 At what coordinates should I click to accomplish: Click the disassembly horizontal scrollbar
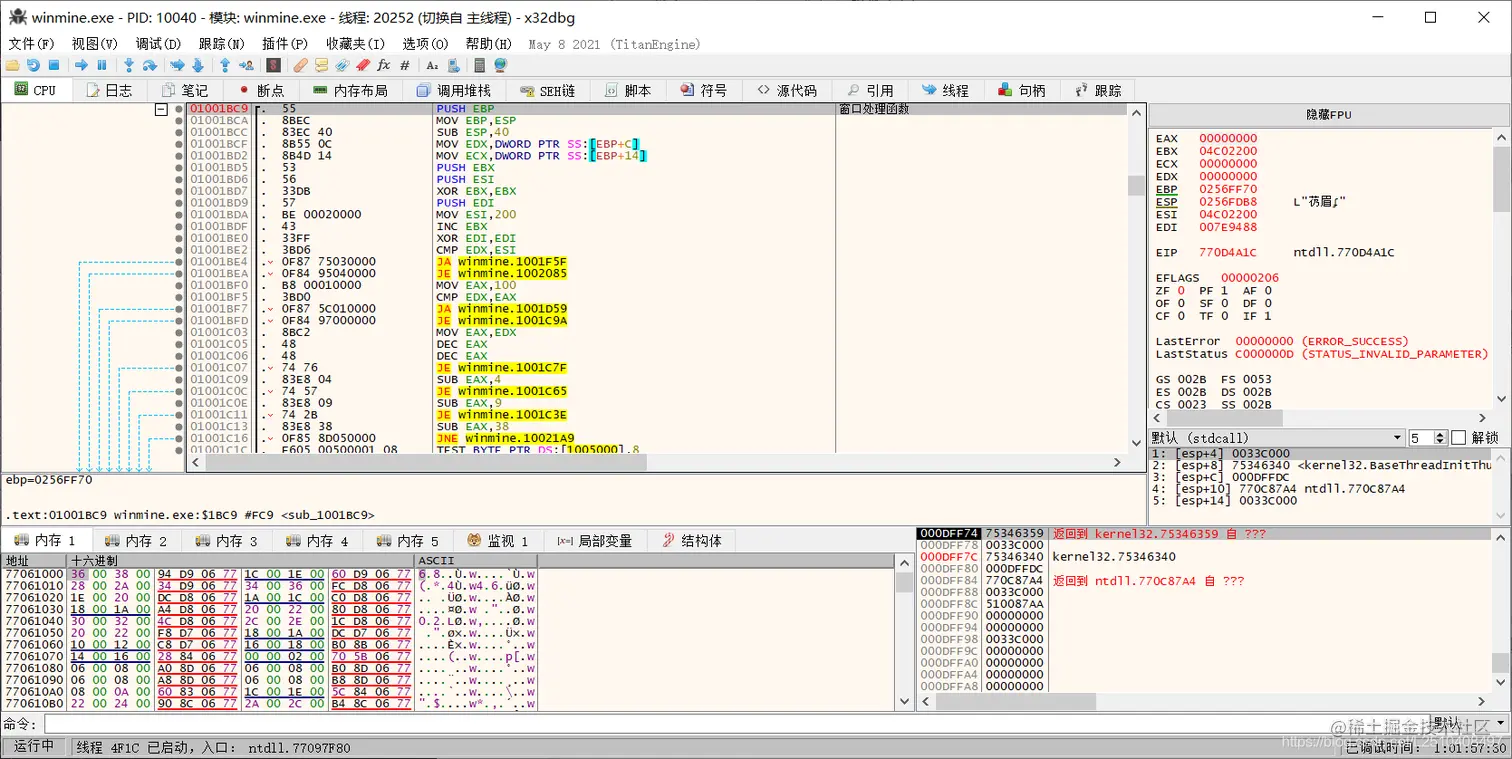coord(654,462)
